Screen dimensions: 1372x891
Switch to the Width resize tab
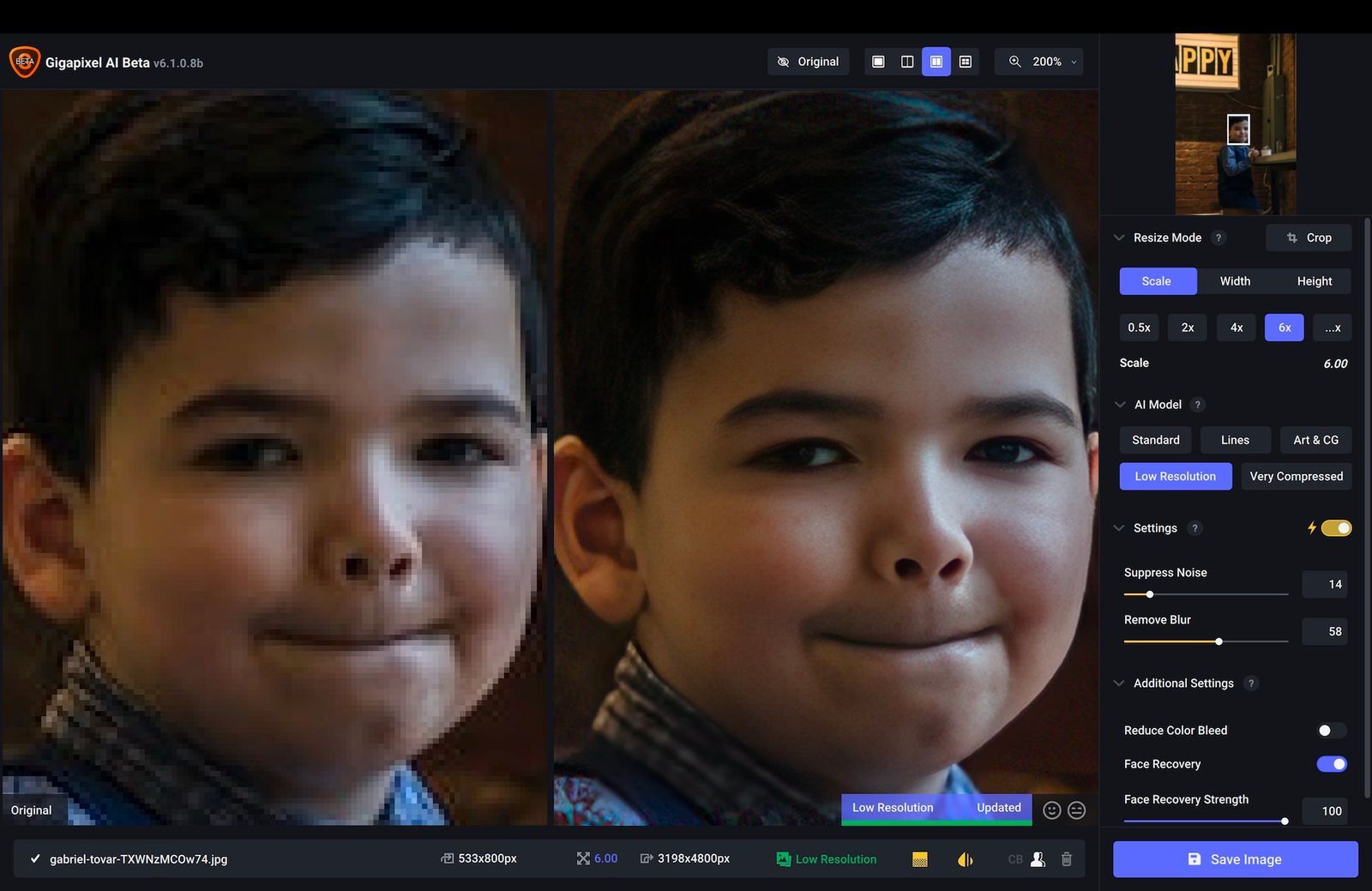point(1234,280)
